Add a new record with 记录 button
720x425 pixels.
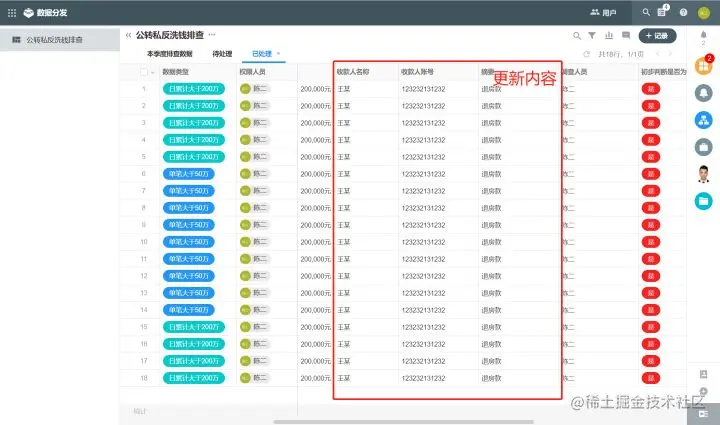point(657,36)
